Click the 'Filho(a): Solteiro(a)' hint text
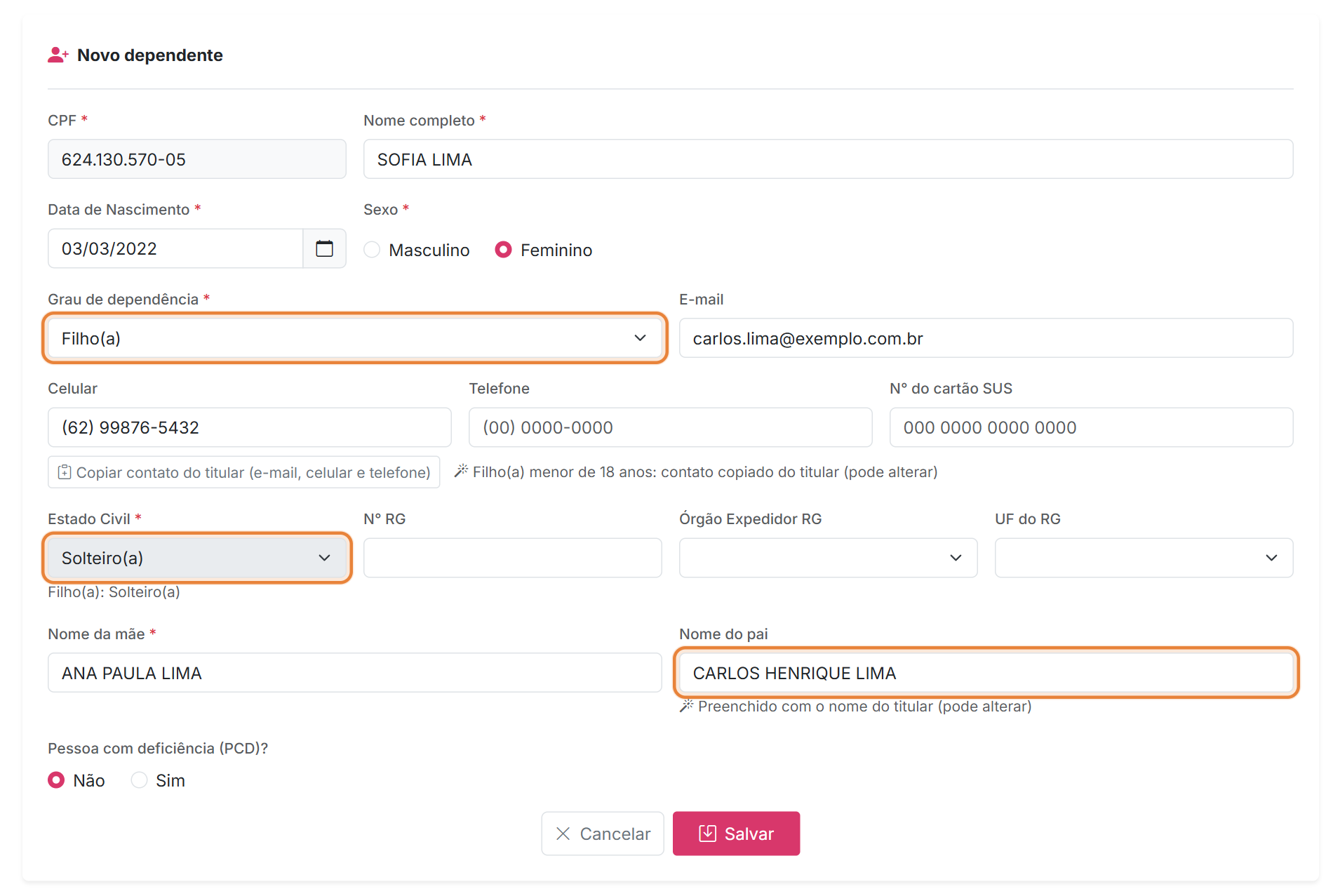This screenshot has height=896, width=1326. click(x=114, y=592)
